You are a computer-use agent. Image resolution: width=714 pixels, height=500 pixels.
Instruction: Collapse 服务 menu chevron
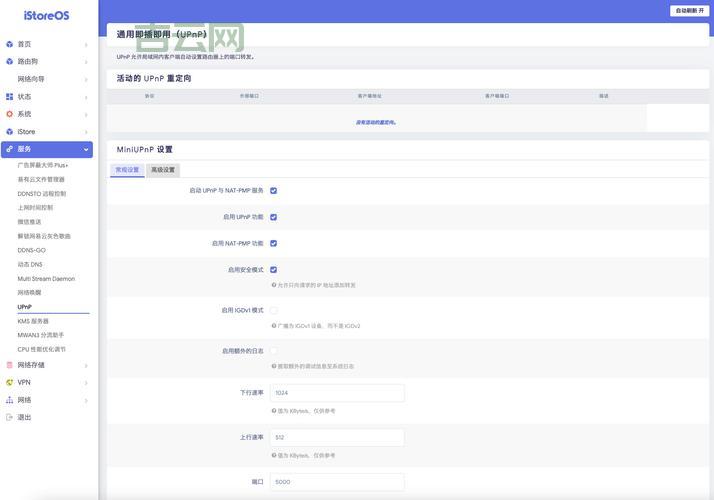tap(86, 149)
